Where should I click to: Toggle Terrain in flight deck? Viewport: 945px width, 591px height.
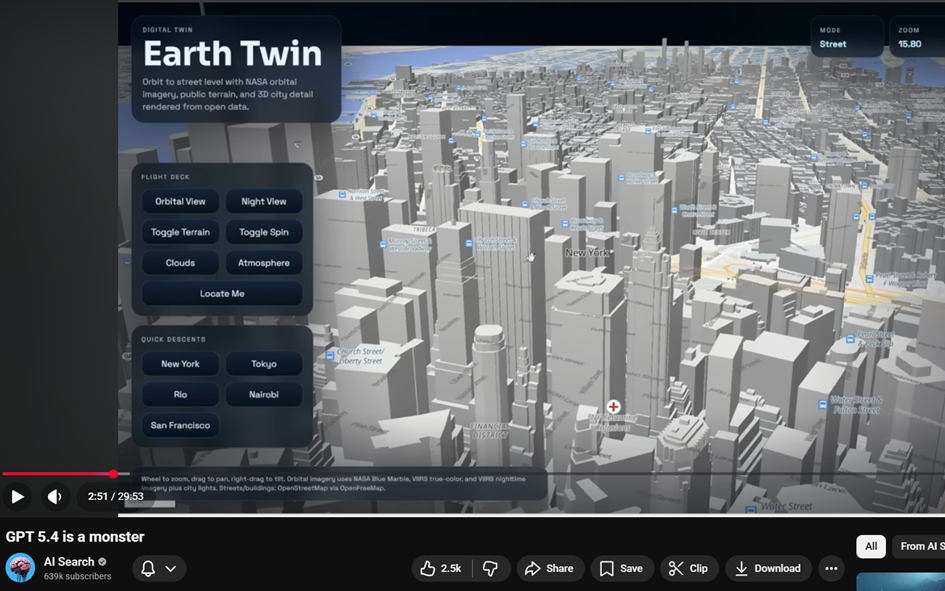180,232
